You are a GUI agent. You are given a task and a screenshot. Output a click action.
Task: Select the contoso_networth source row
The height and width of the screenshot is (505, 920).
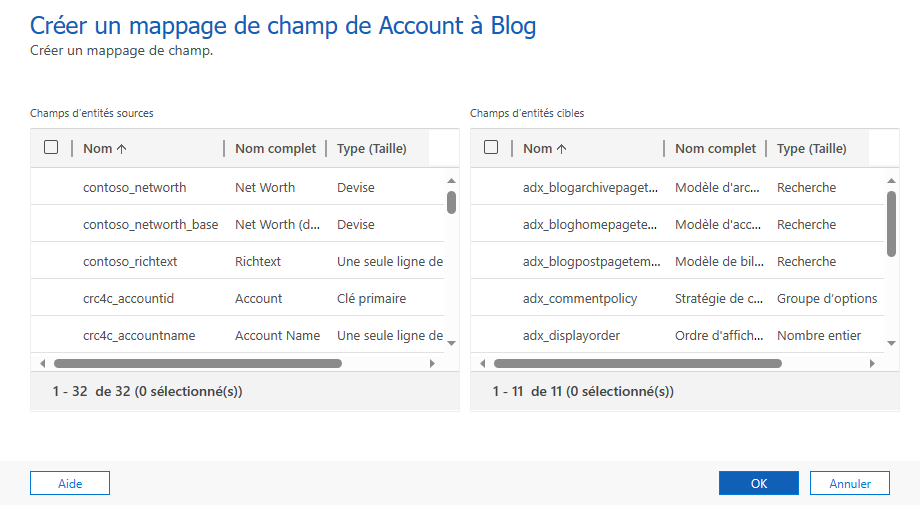click(134, 188)
